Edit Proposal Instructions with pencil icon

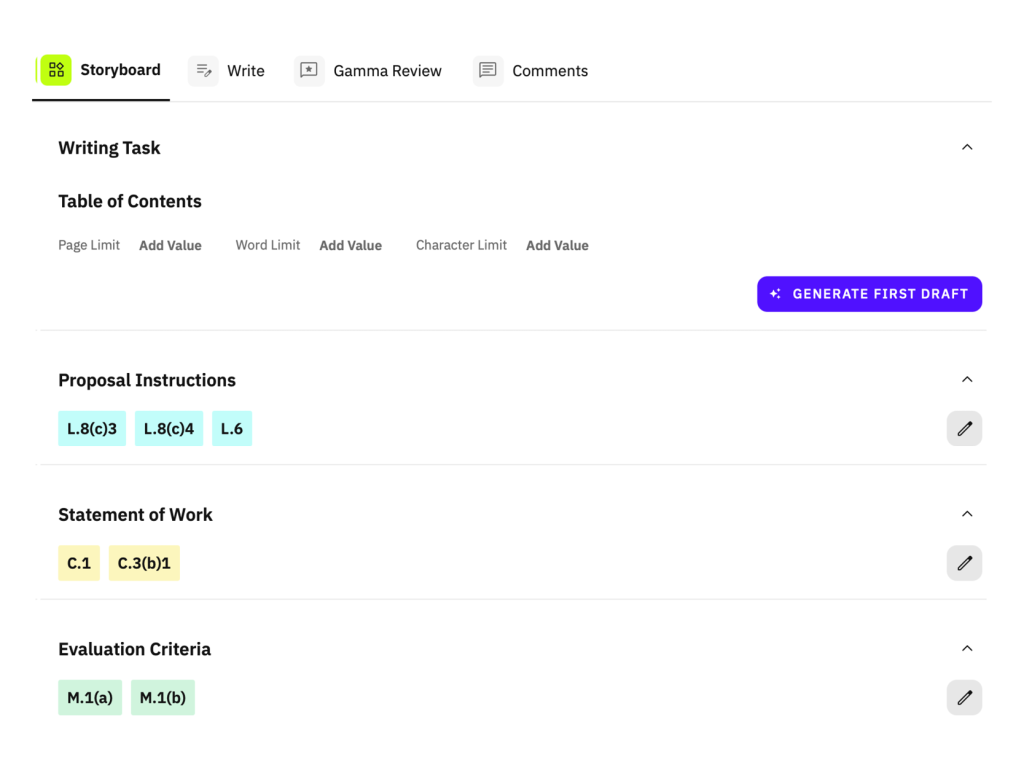[x=964, y=429]
